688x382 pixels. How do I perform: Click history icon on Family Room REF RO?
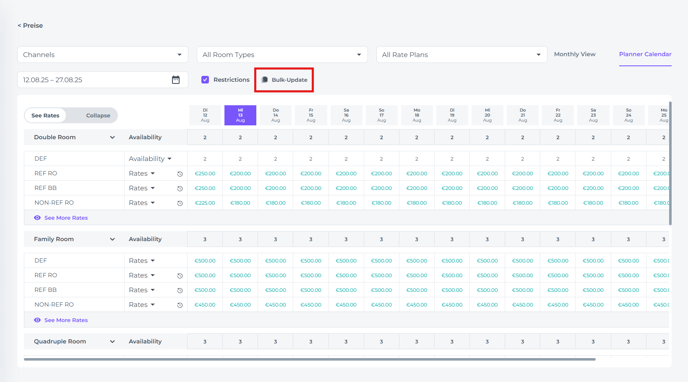[x=180, y=276]
